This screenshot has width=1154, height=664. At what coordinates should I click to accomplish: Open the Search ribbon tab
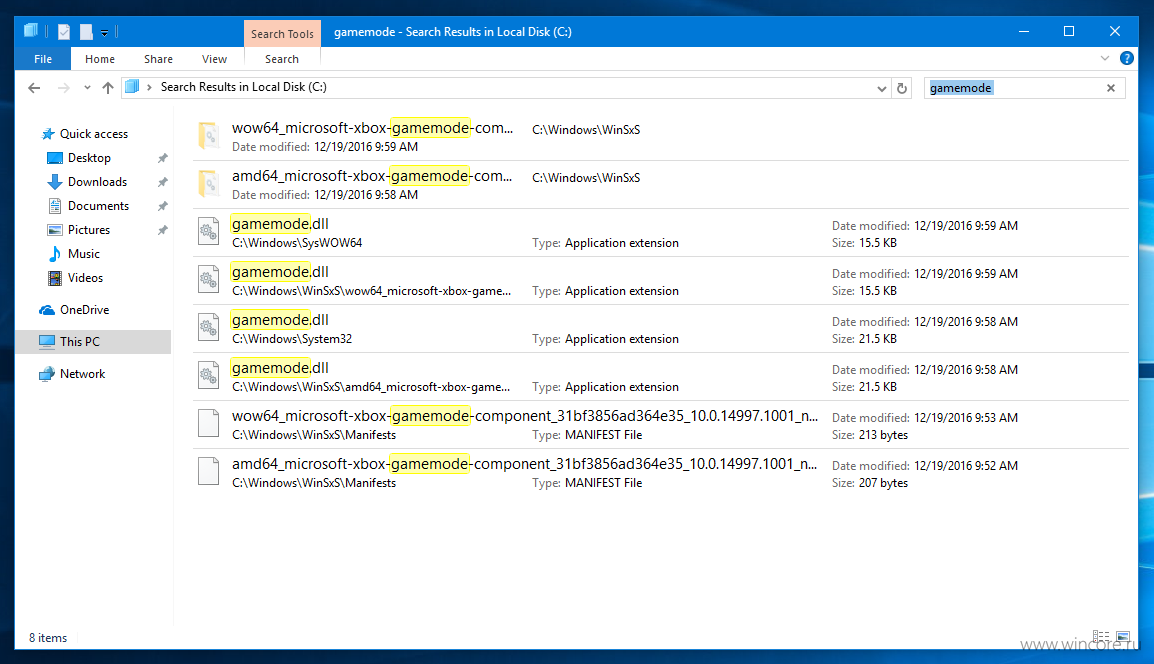pyautogui.click(x=282, y=59)
